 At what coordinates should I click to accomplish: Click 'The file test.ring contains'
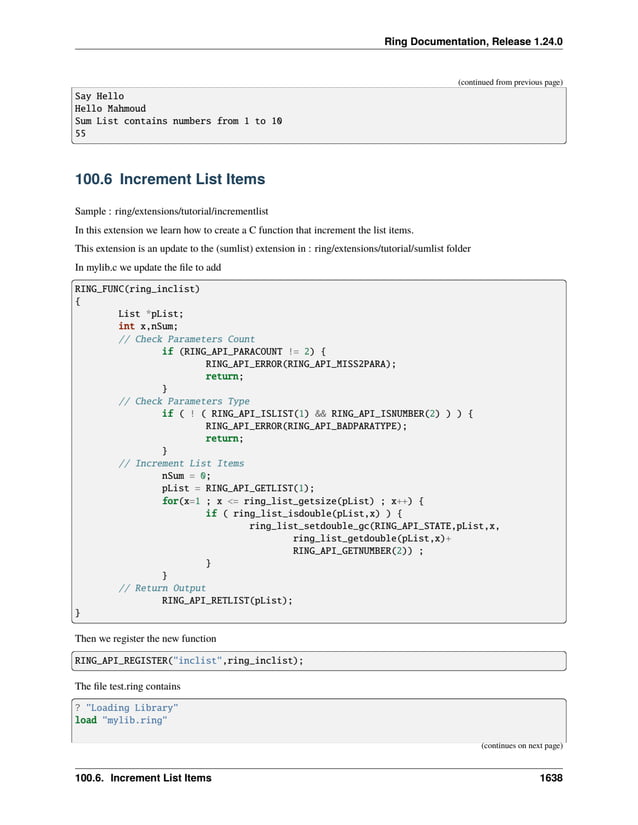pos(128,687)
